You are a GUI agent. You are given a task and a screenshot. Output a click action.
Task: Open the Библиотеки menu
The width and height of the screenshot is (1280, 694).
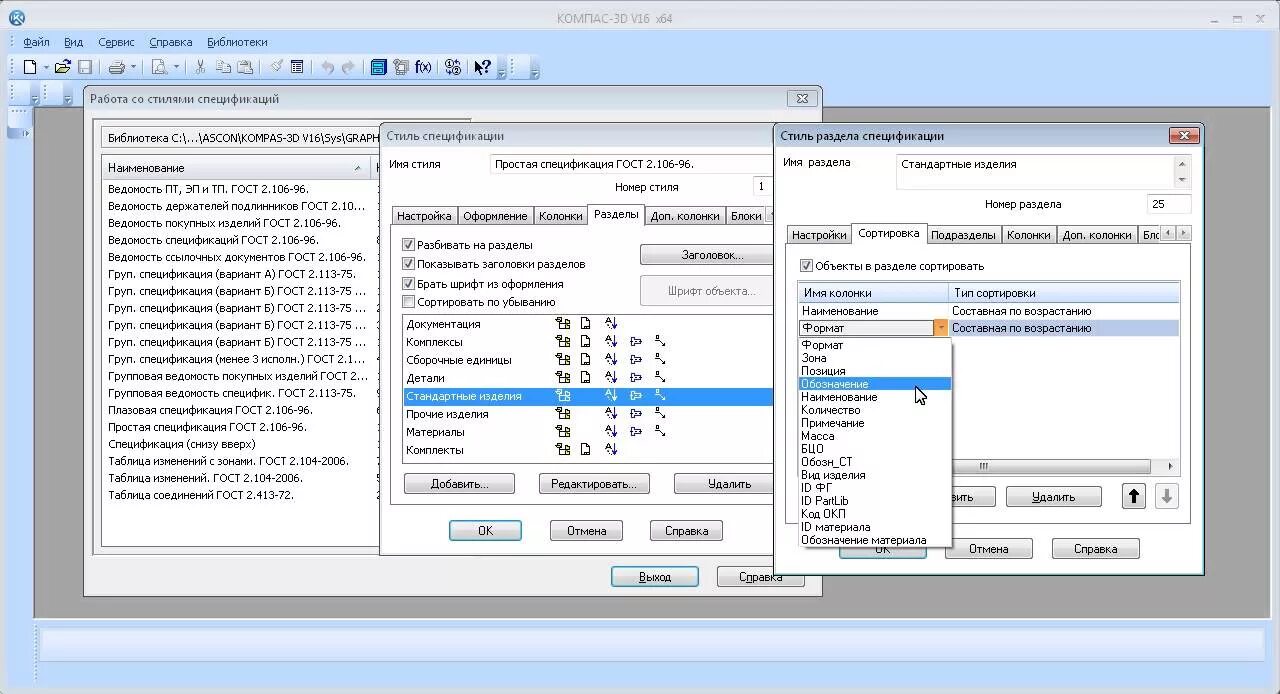click(x=237, y=42)
